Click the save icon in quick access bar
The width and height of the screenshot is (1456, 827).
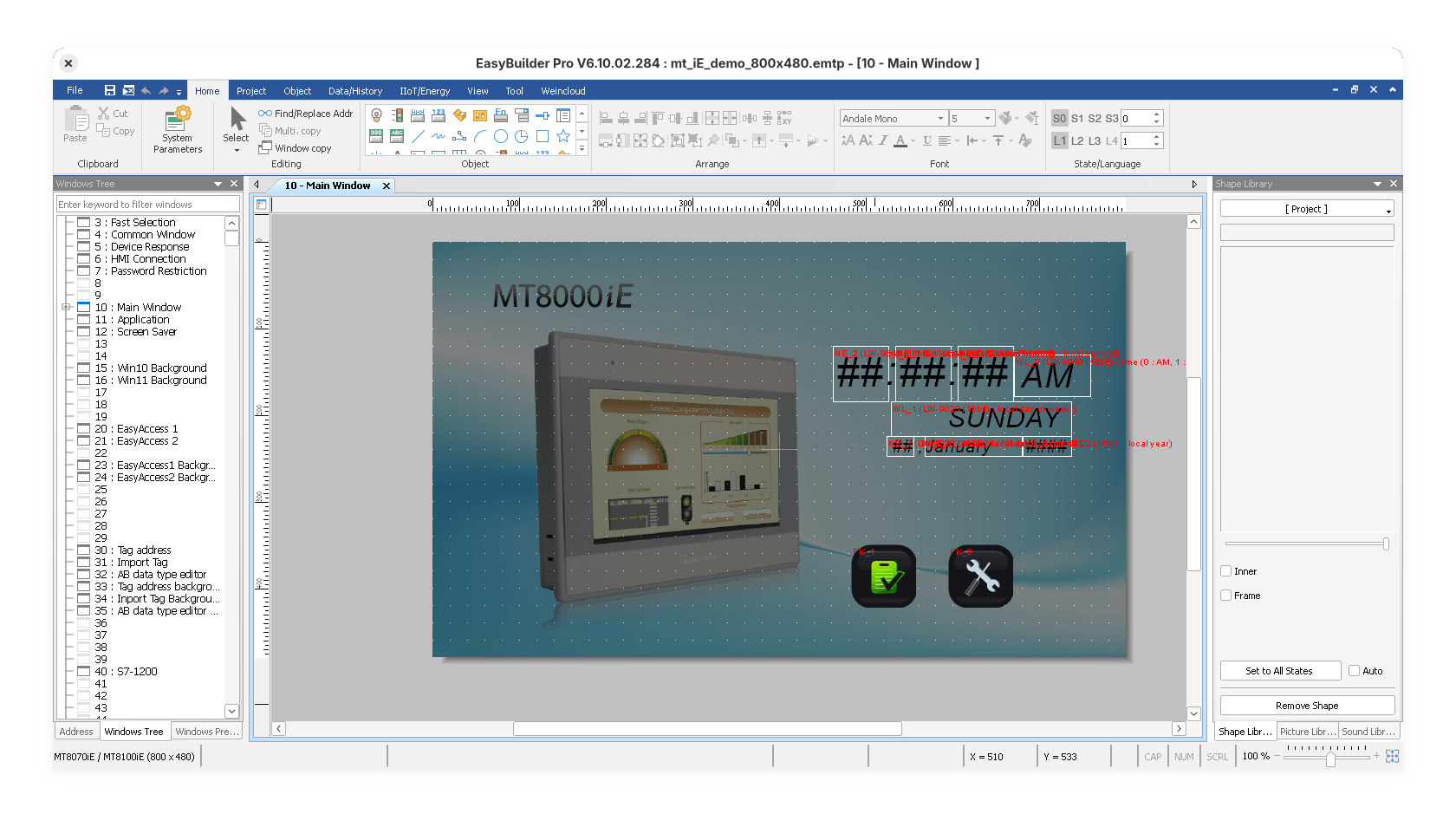point(110,90)
